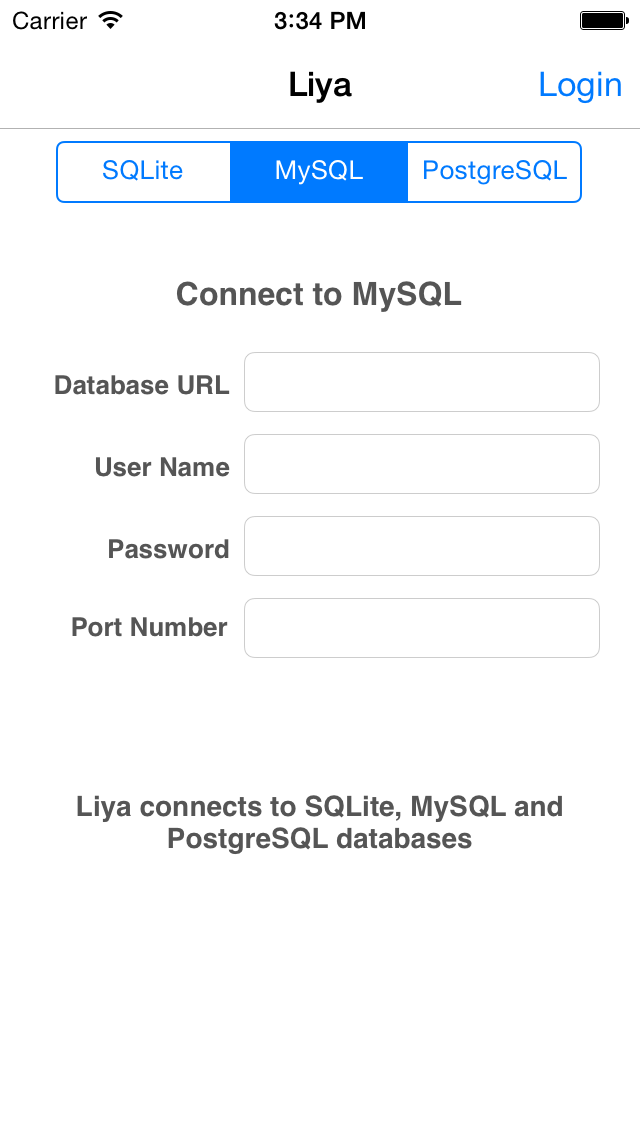The width and height of the screenshot is (640, 1136).
Task: Switch to the SQLite tab
Action: (143, 171)
